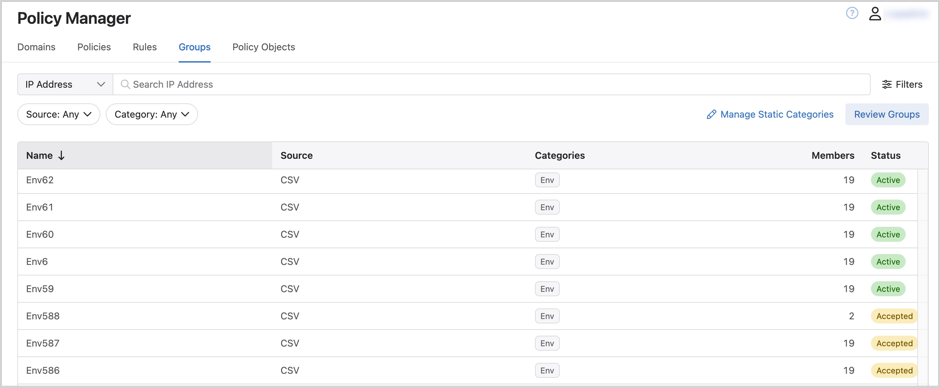Expand the Source: Any filter
This screenshot has height=388, width=940.
[x=59, y=114]
